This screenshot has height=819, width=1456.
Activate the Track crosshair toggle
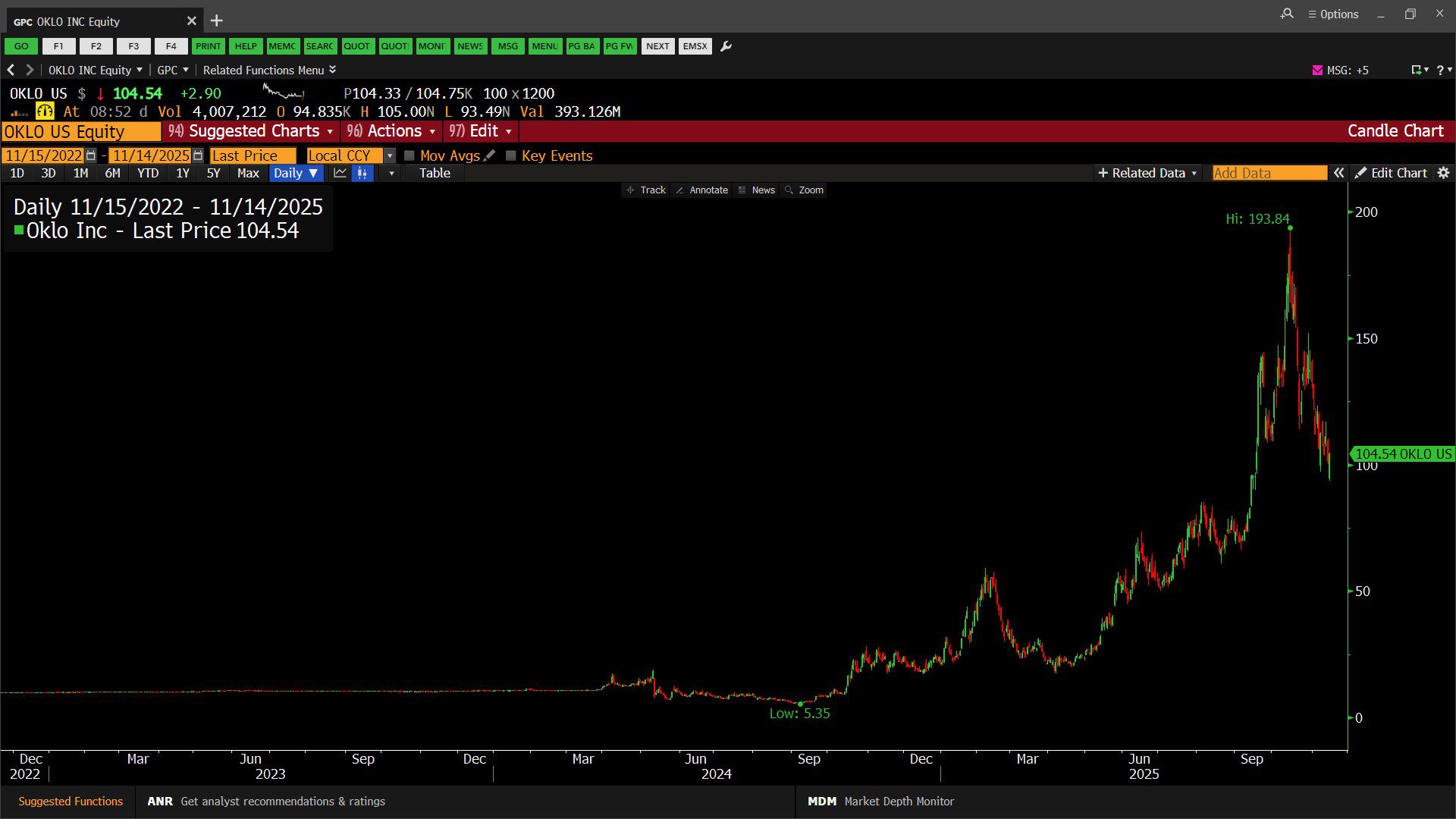coord(646,190)
